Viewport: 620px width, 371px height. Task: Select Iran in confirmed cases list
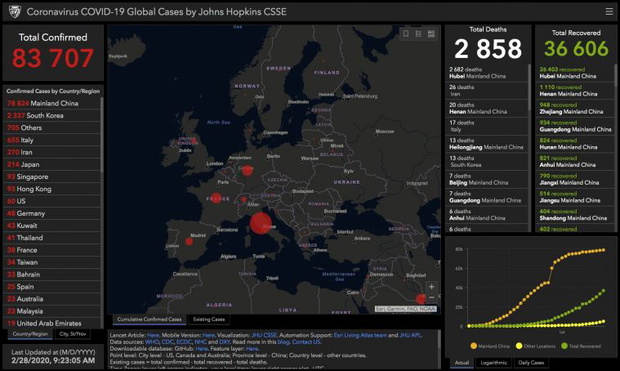coord(52,152)
